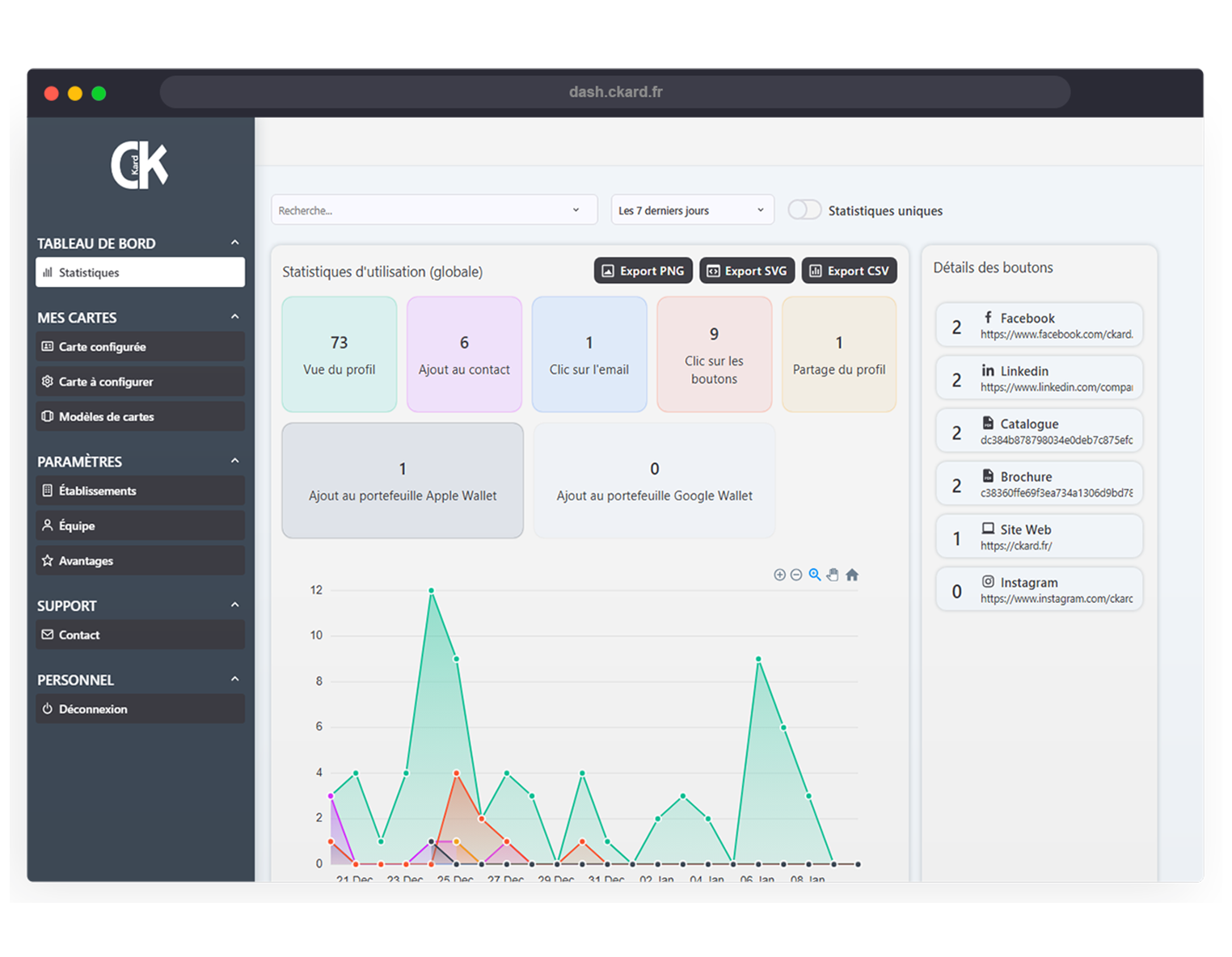Click the Export PNG button

click(x=643, y=271)
